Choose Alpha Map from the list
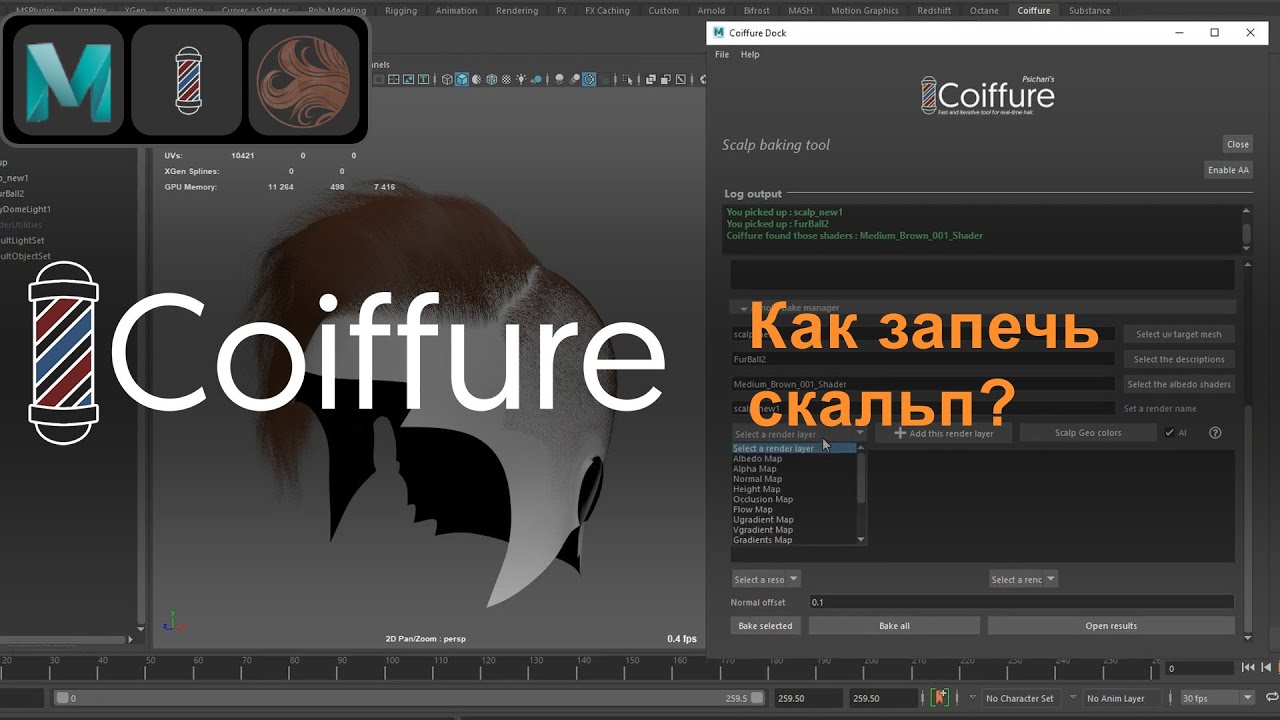1280x720 pixels. tap(755, 469)
